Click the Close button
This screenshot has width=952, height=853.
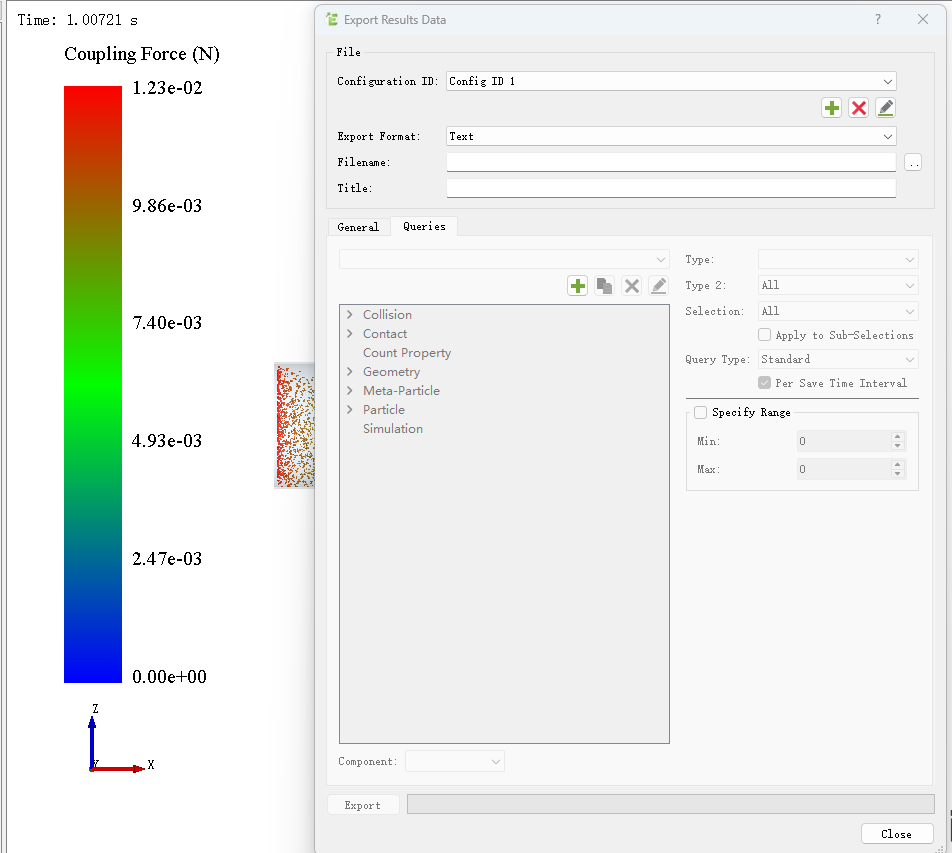[896, 834]
